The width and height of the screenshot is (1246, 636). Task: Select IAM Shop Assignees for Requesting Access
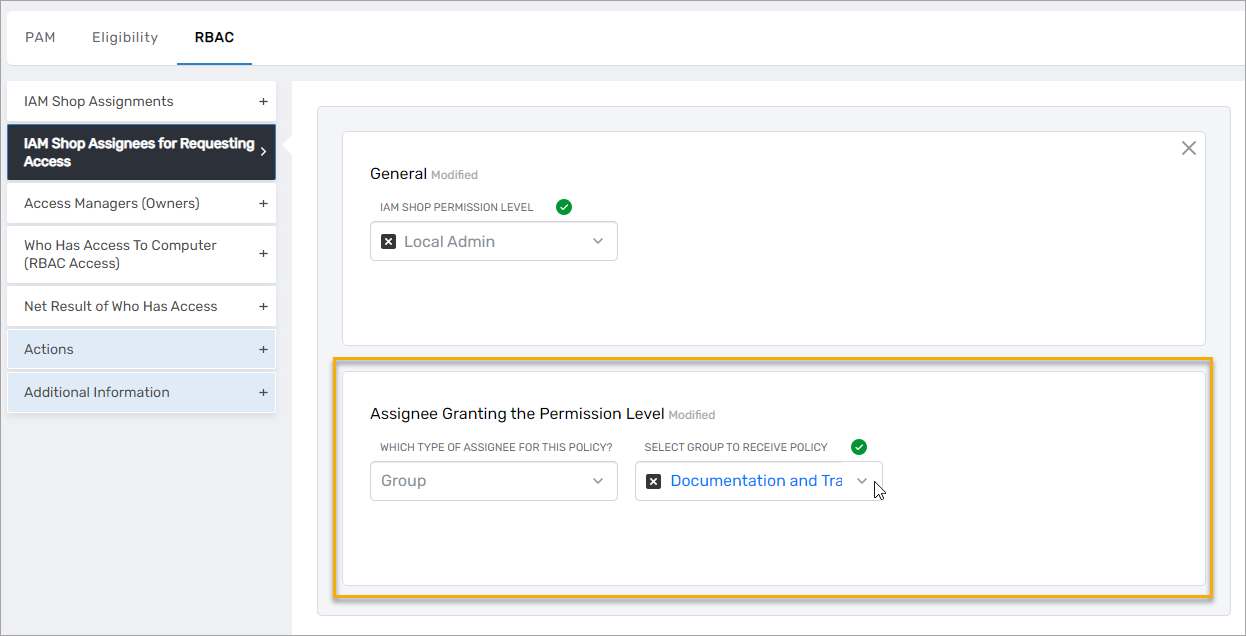[130, 152]
